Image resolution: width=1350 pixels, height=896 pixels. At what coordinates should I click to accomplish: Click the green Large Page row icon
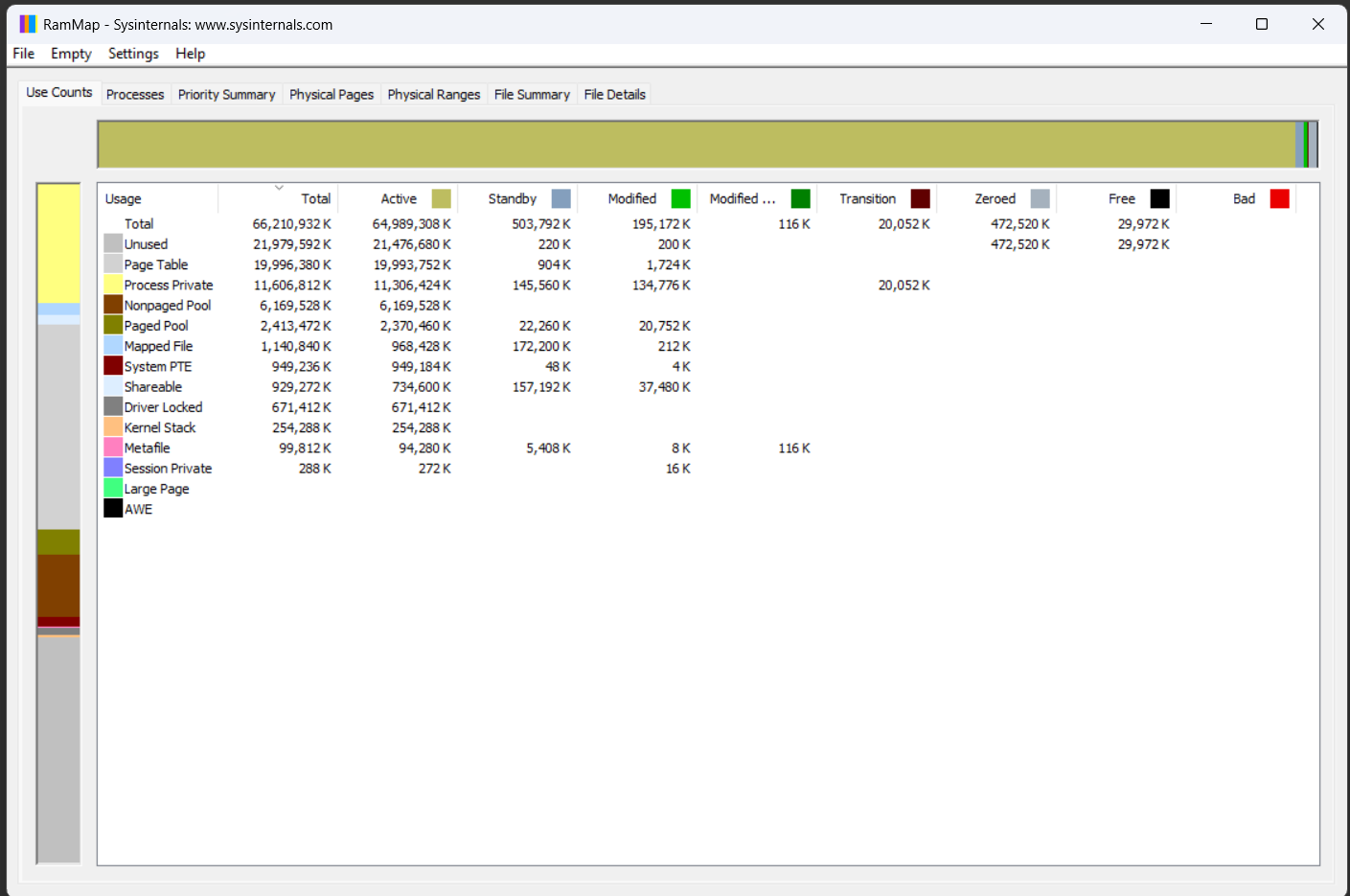[113, 489]
